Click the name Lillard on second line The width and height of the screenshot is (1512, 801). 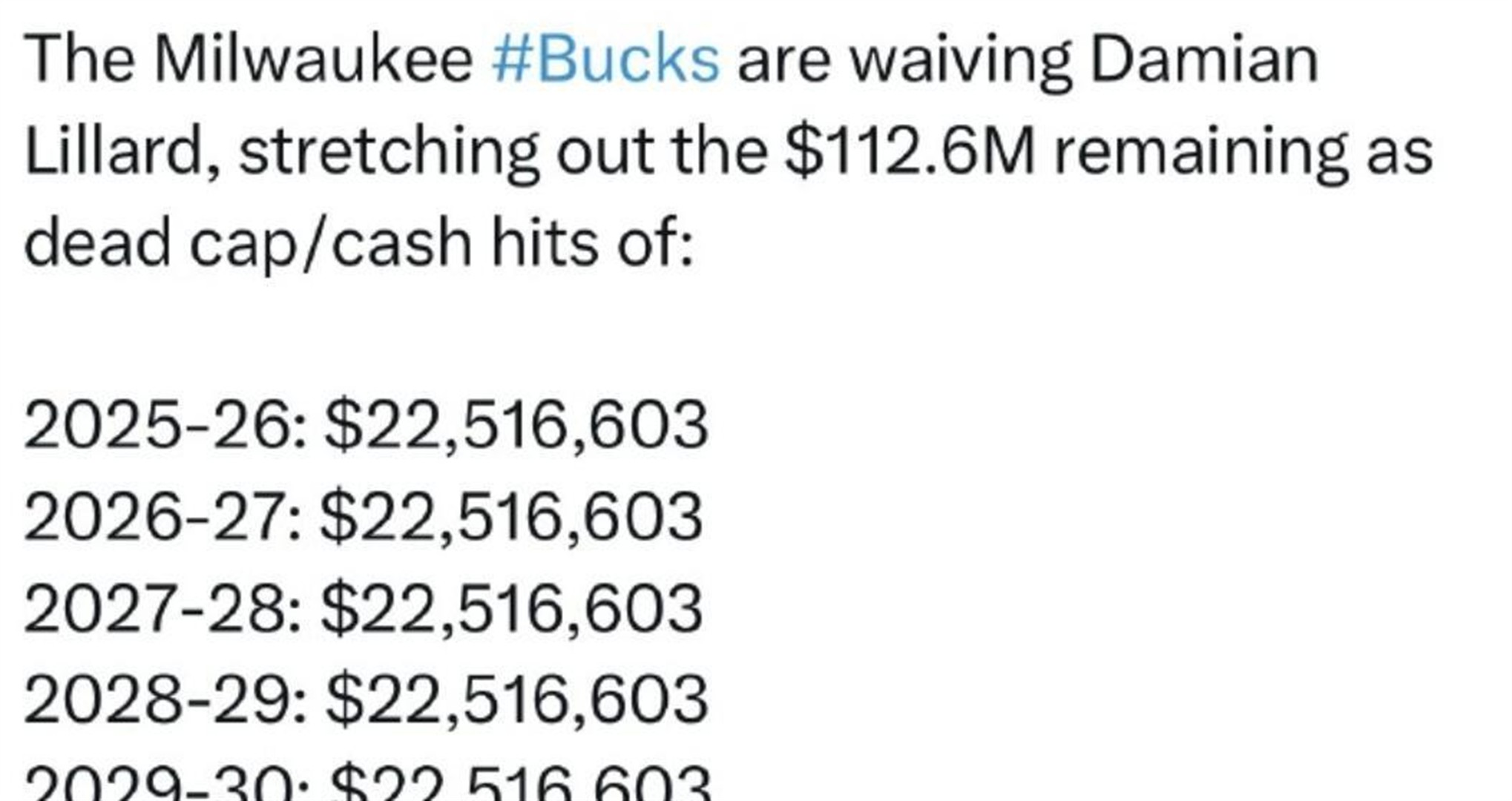click(122, 152)
